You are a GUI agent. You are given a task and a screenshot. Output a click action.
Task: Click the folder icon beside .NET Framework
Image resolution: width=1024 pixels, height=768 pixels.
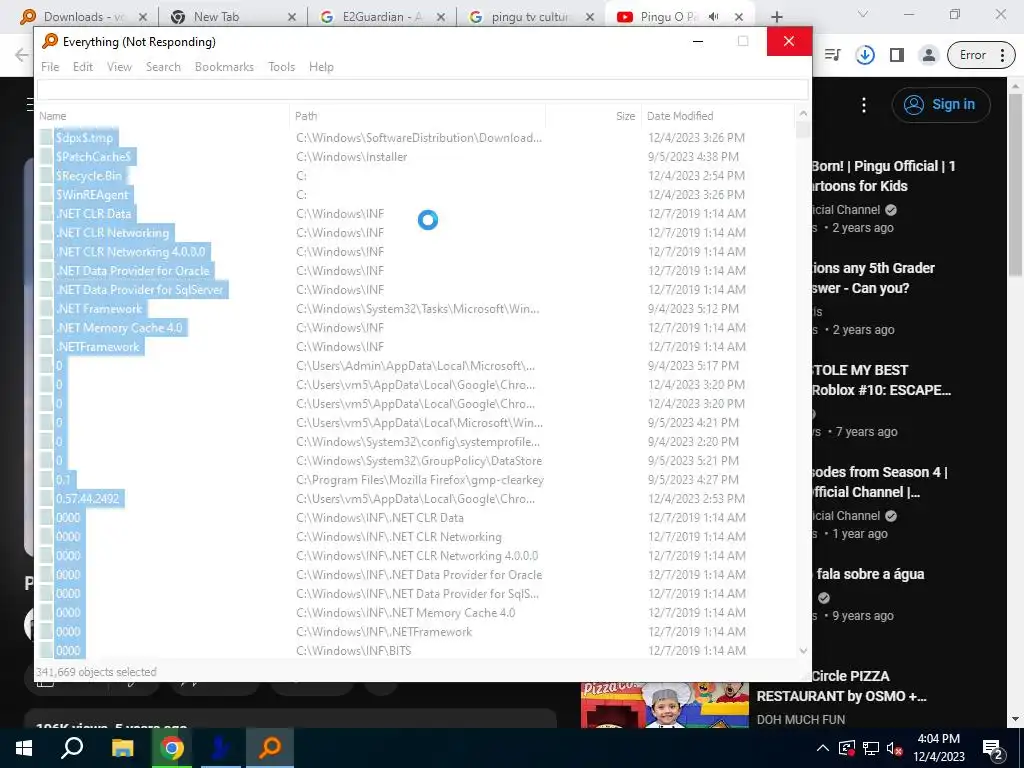[46, 309]
